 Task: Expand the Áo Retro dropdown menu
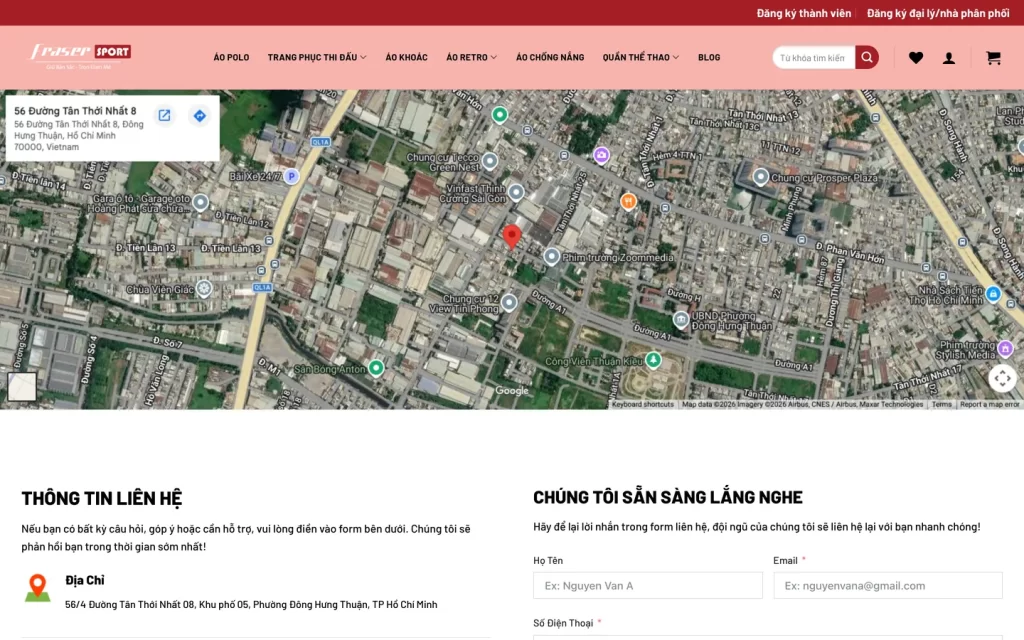472,57
